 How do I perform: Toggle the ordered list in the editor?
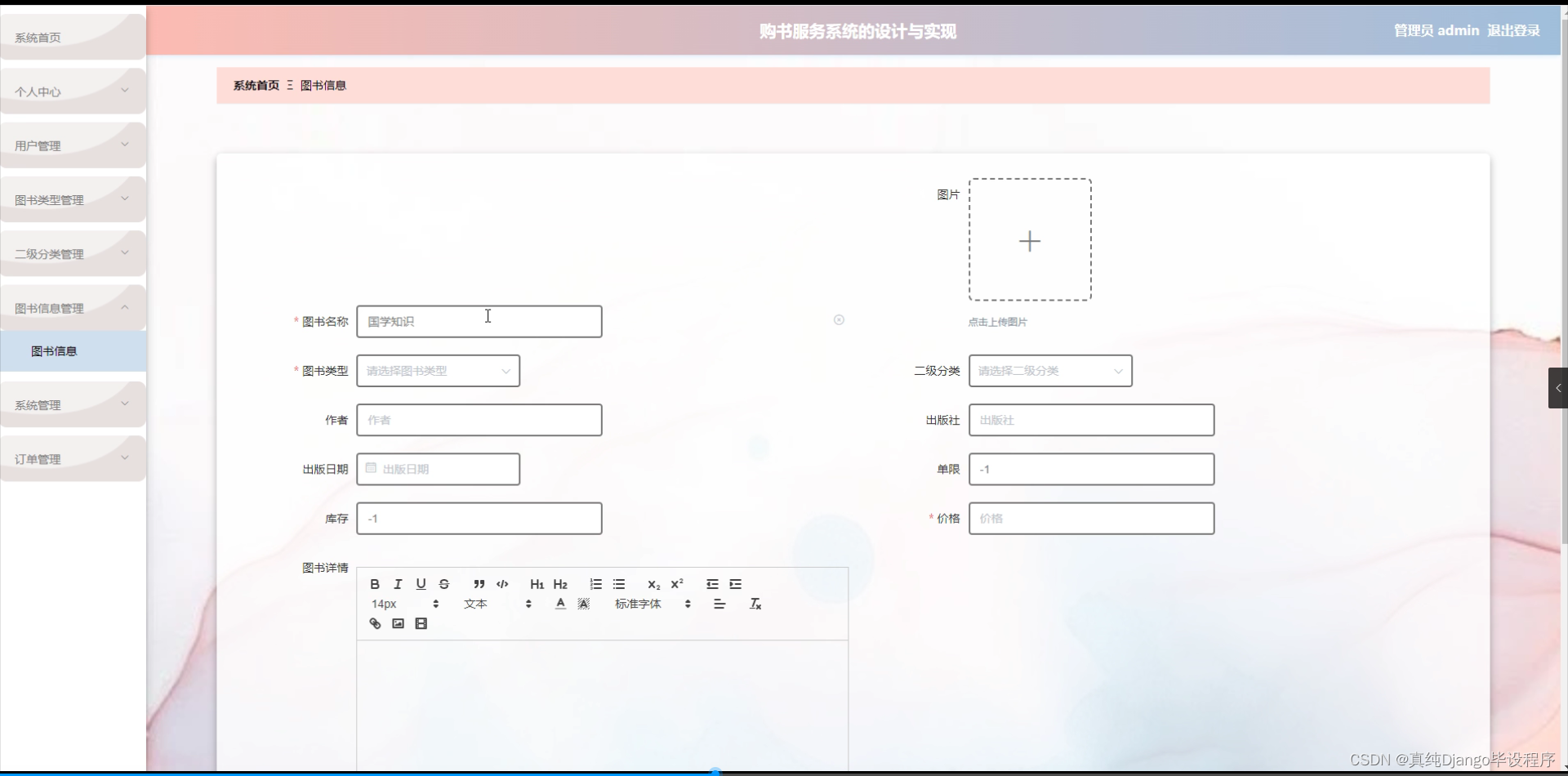tap(595, 583)
